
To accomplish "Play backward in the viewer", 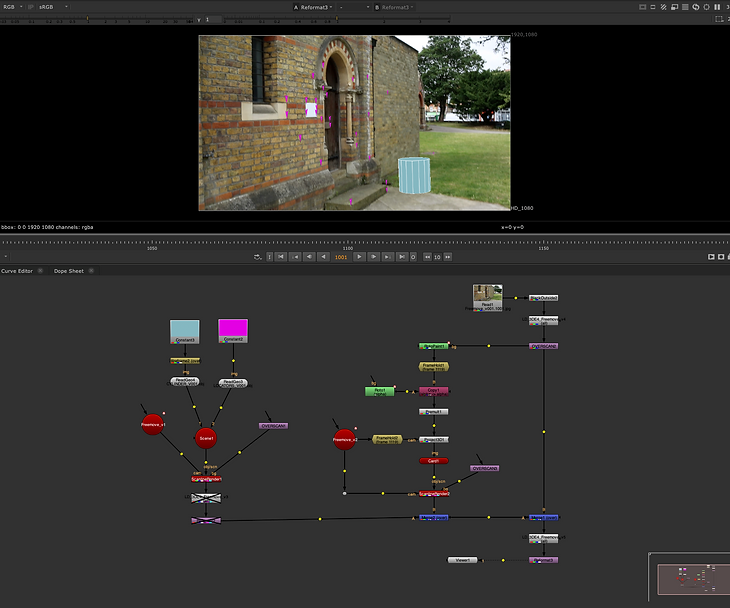I will (324, 257).
